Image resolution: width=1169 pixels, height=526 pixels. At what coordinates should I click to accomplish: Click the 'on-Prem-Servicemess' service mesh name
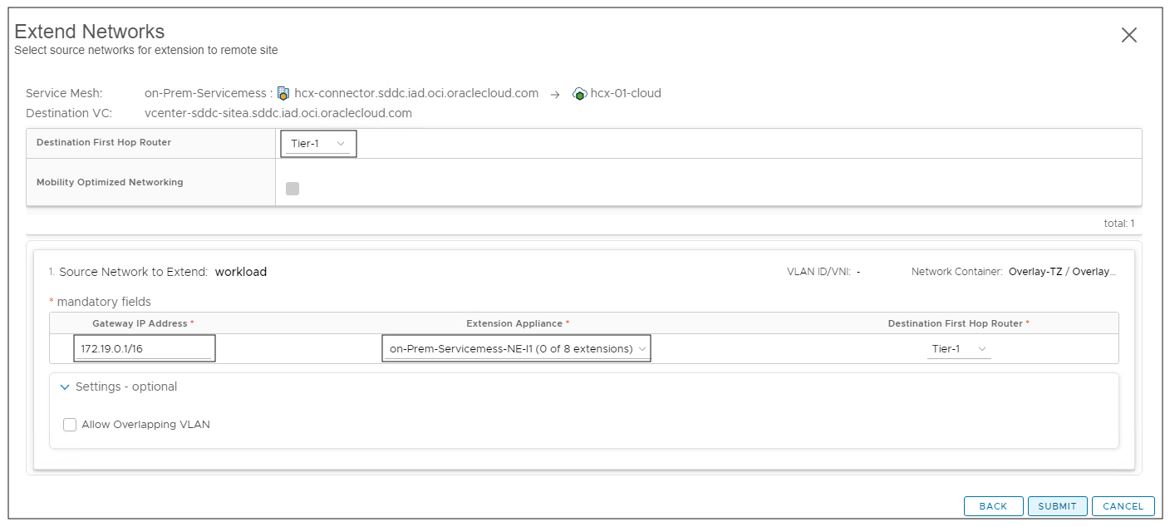coord(205,93)
